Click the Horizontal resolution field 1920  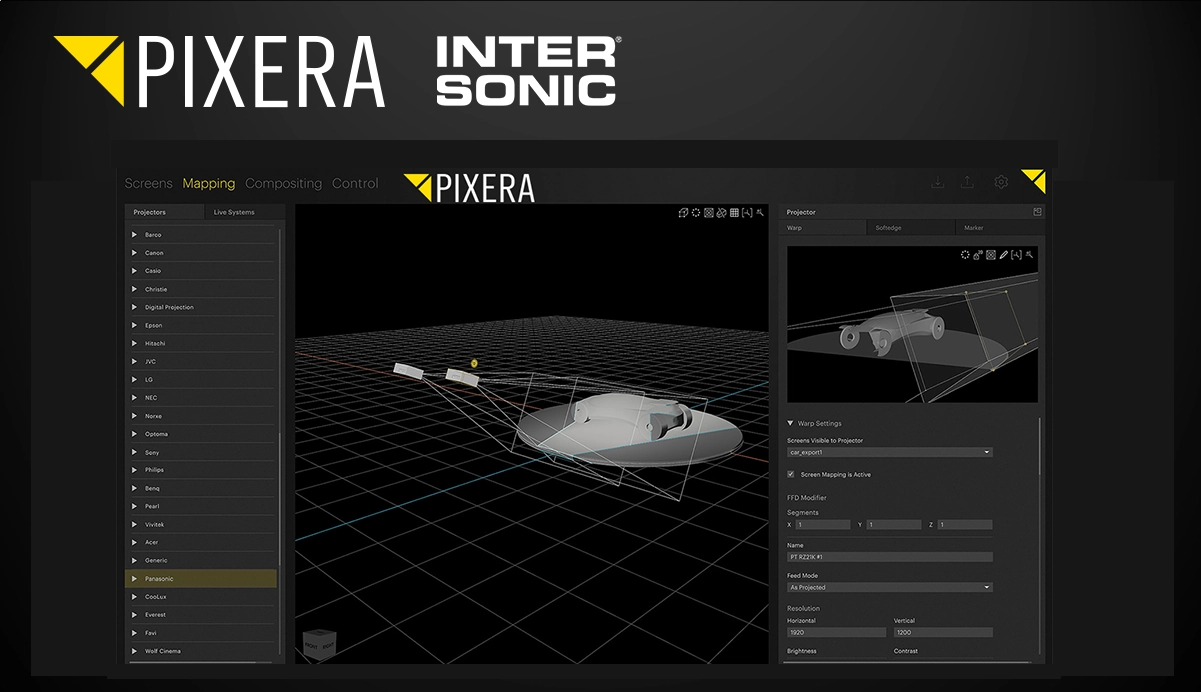(836, 632)
